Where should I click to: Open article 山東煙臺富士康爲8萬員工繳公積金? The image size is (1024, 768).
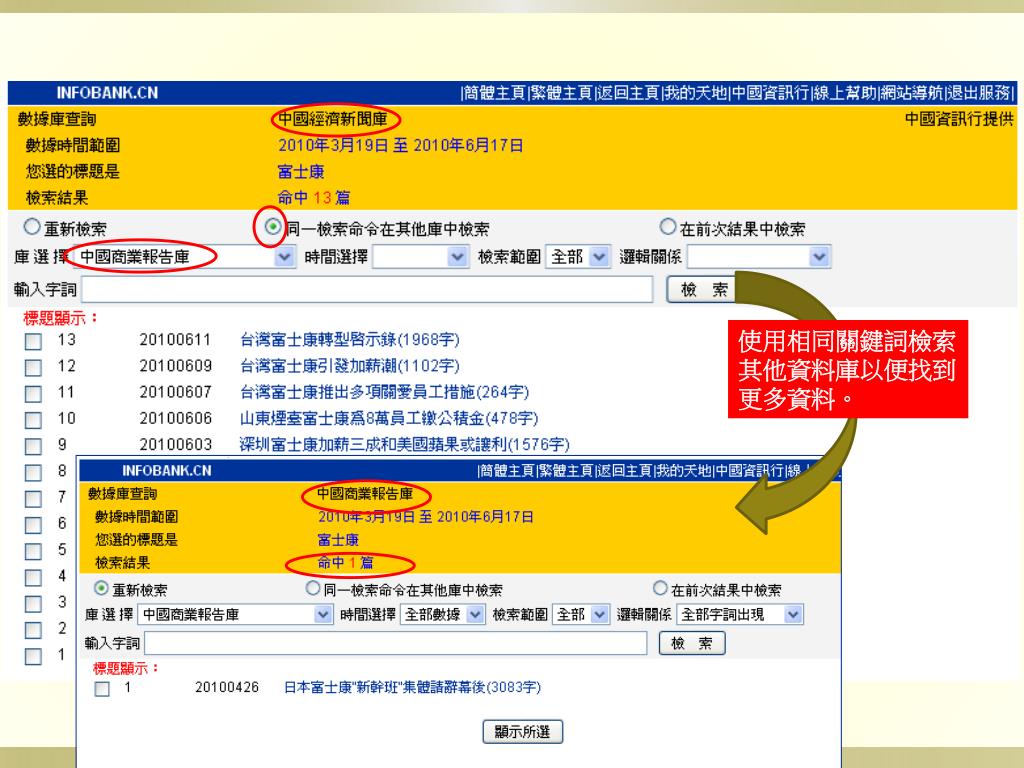[x=389, y=418]
